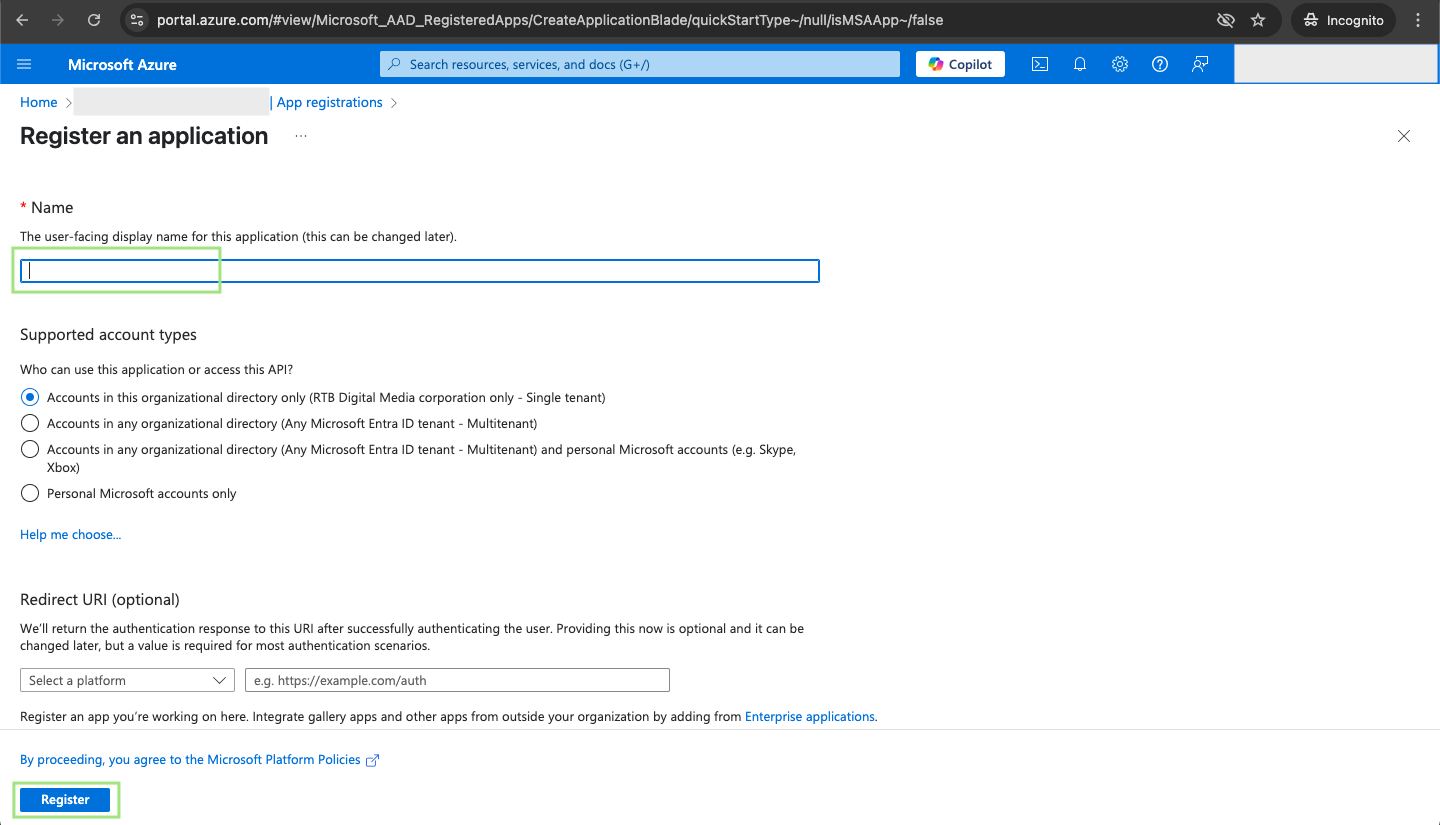Click the Who can use this application question text
This screenshot has height=825, width=1440.
(156, 370)
